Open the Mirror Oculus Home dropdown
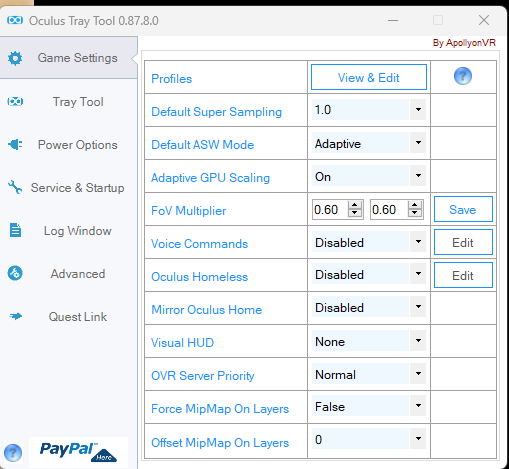This screenshot has width=509, height=469. (418, 307)
